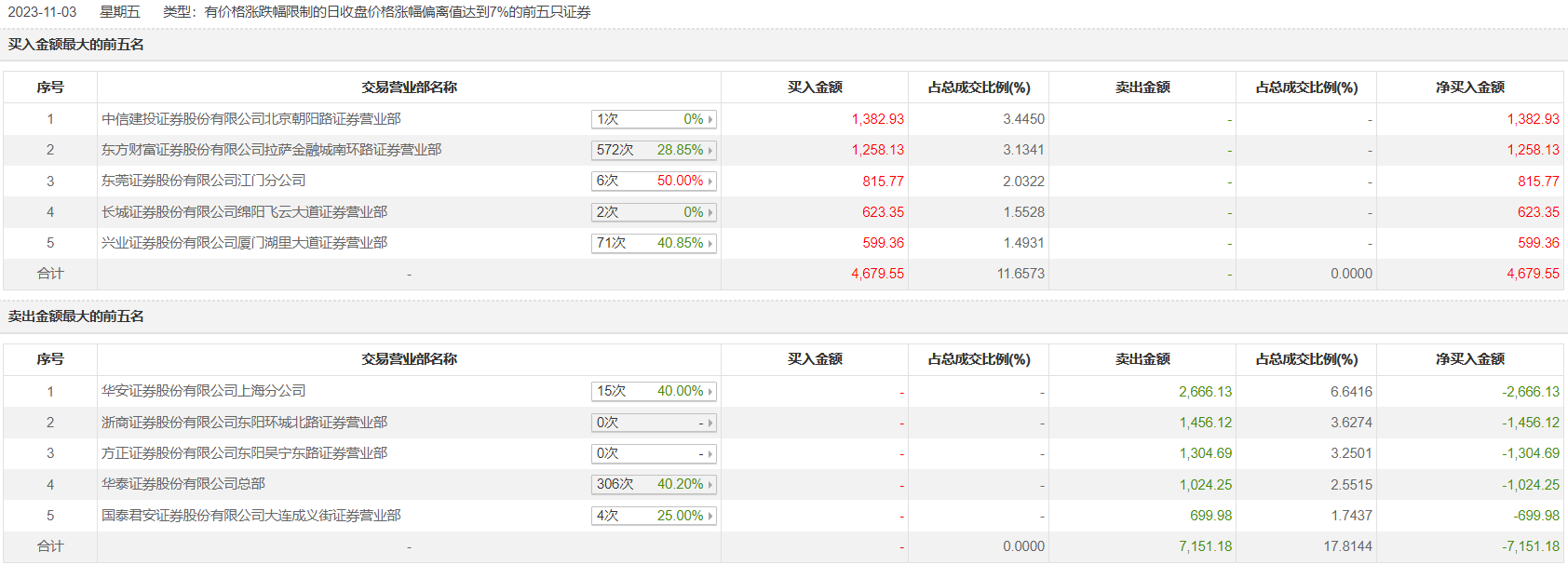This screenshot has width=1568, height=565.
Task: Open 华安证券上海分公司 link
Action: (x=204, y=391)
